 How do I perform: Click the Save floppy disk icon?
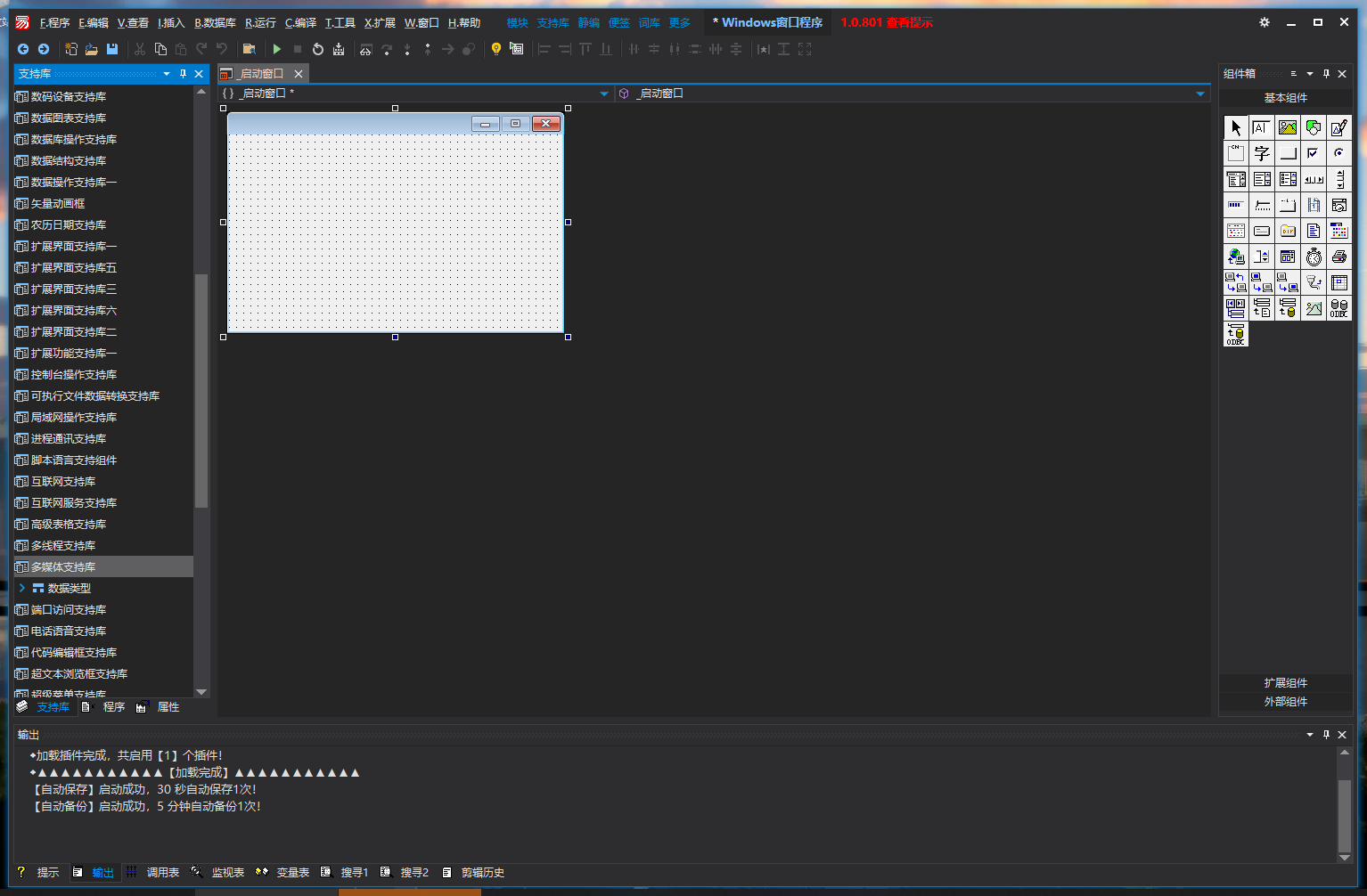(112, 49)
